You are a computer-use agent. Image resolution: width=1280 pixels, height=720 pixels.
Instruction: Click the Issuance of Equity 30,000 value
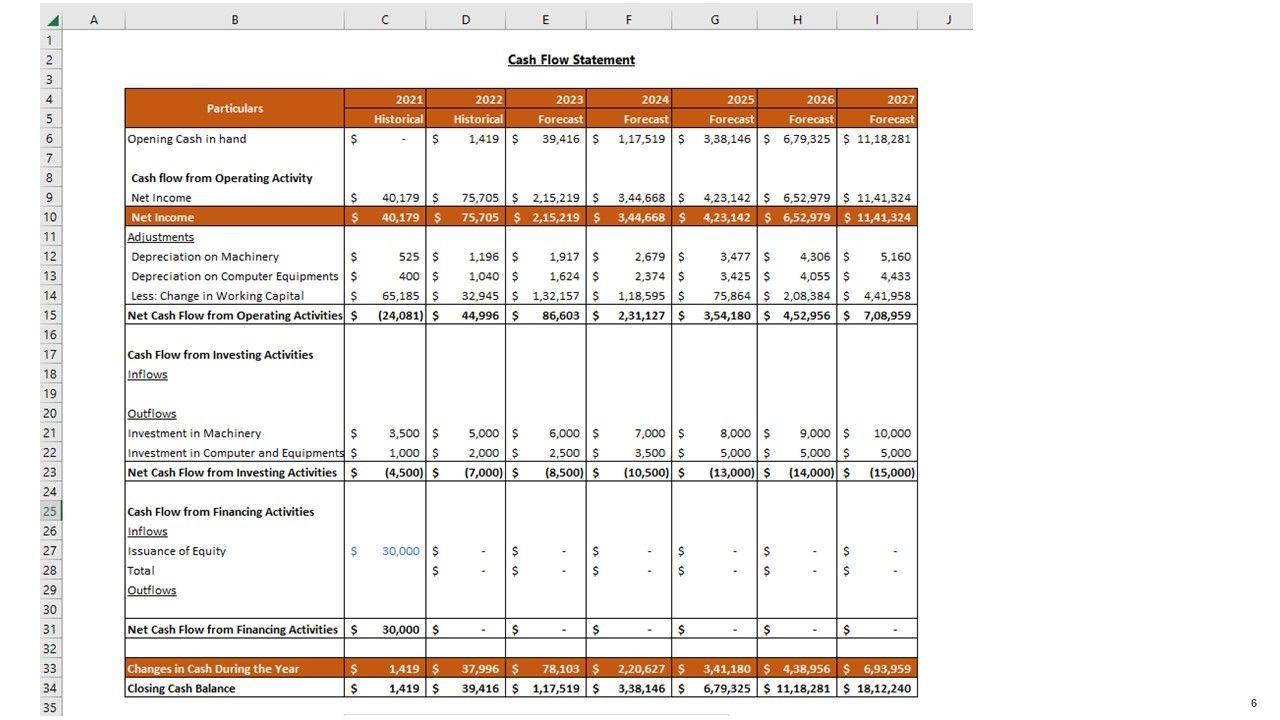pos(400,551)
